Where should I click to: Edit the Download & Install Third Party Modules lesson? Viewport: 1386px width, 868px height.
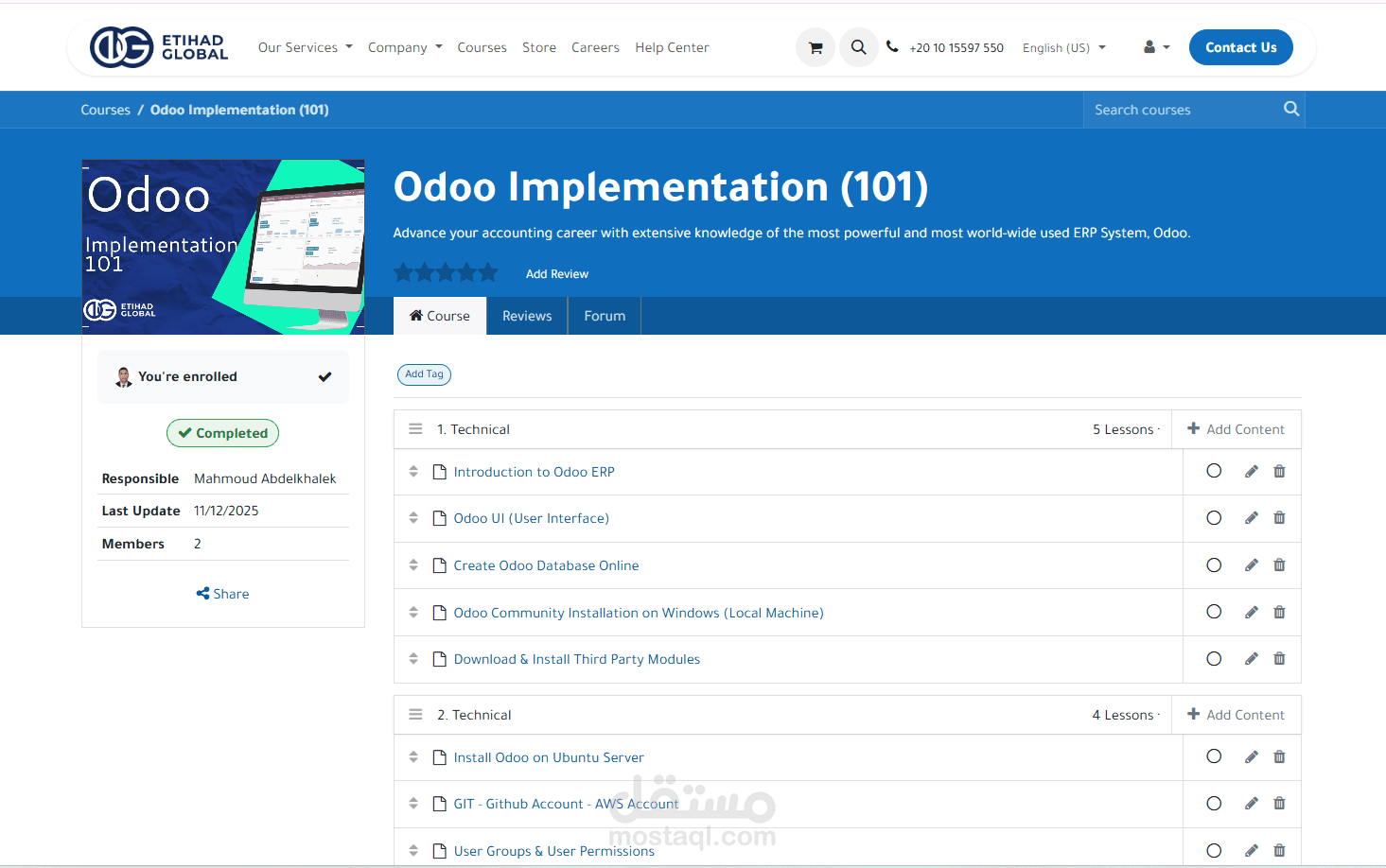(x=1251, y=659)
